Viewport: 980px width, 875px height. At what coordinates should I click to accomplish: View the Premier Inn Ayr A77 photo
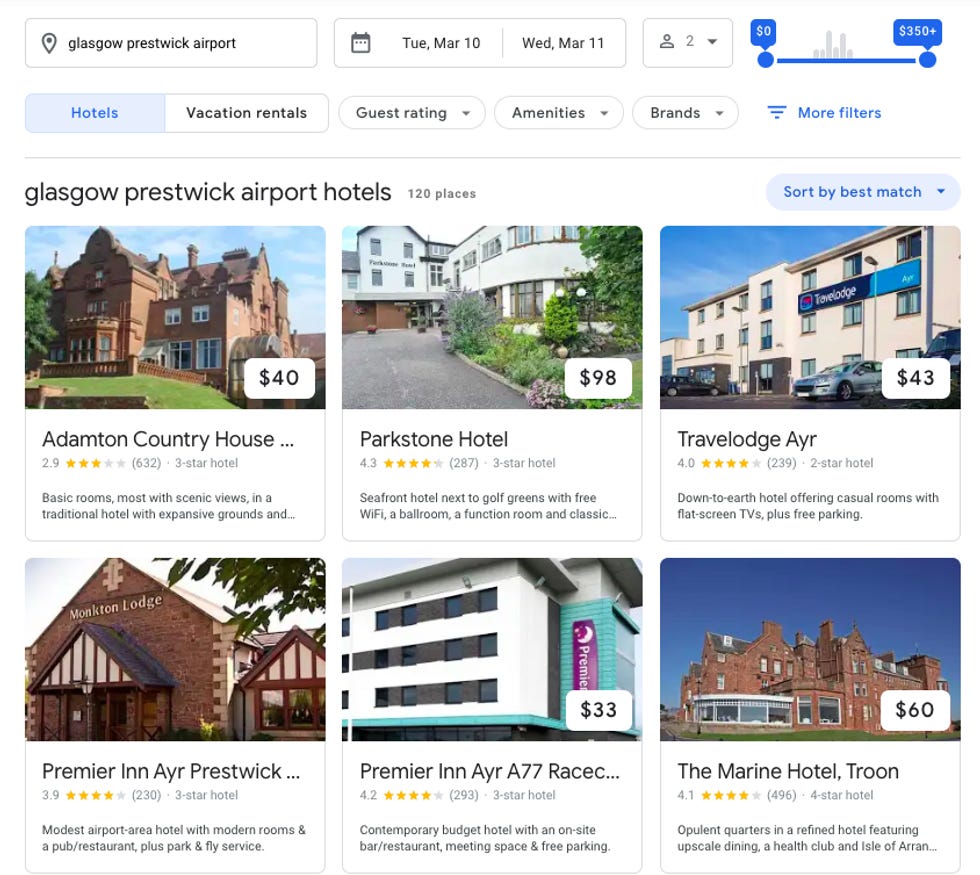coord(492,649)
